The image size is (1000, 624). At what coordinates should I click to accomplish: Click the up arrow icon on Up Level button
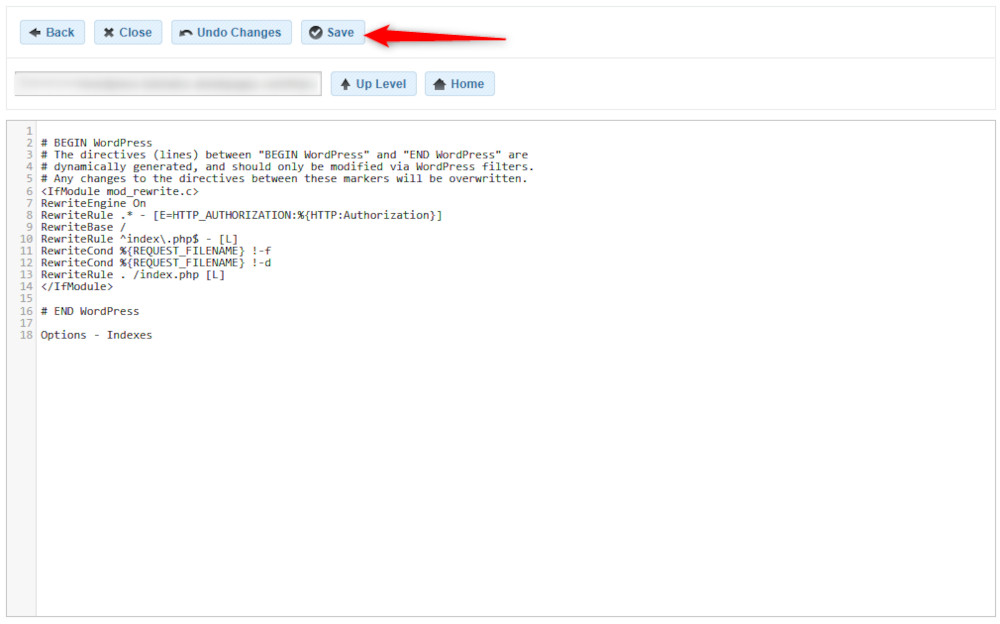[x=346, y=83]
